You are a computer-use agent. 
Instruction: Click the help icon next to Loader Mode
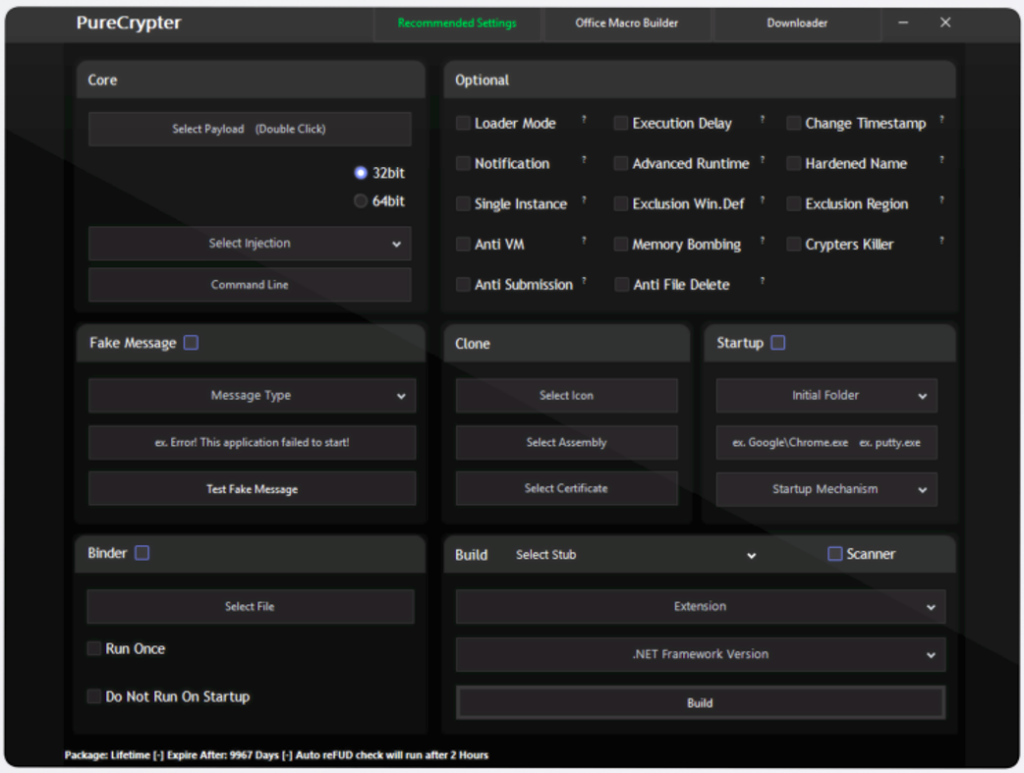click(584, 119)
